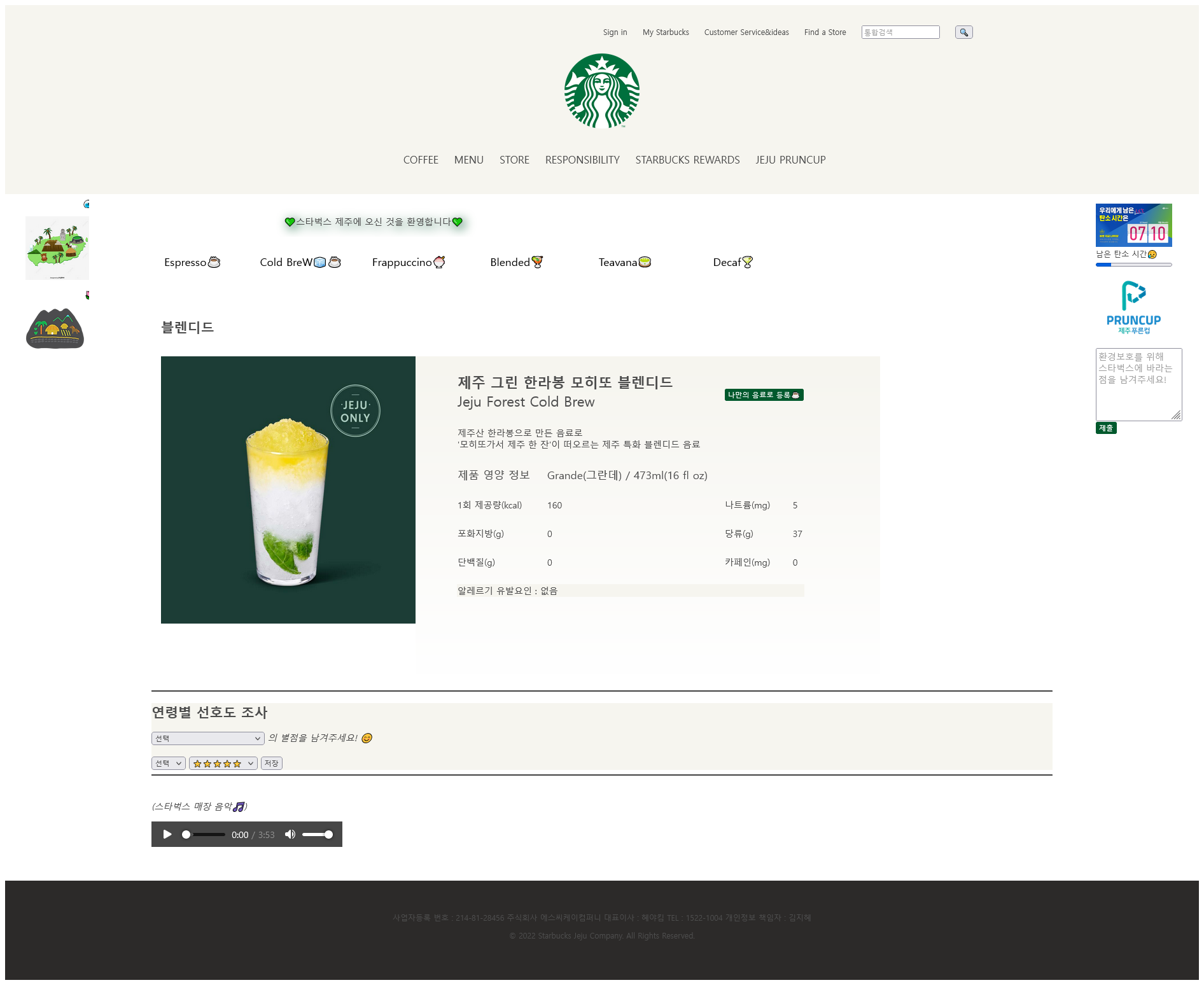This screenshot has height=985, width=1204.
Task: Open the five-star rating dropdown
Action: tap(223, 764)
